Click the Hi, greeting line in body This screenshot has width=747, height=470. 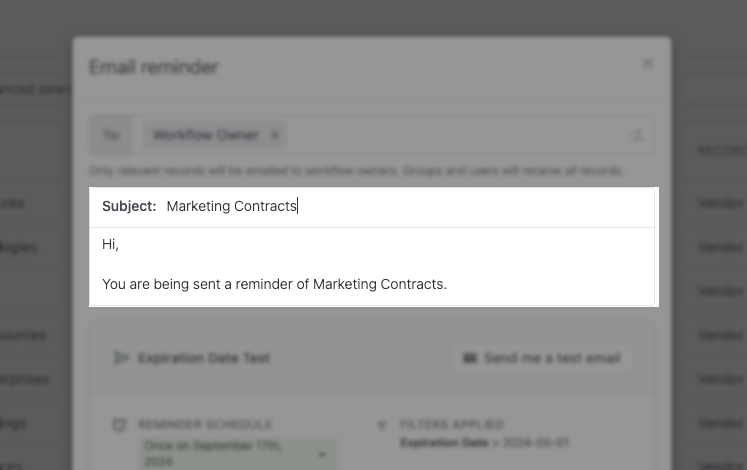[x=111, y=244]
